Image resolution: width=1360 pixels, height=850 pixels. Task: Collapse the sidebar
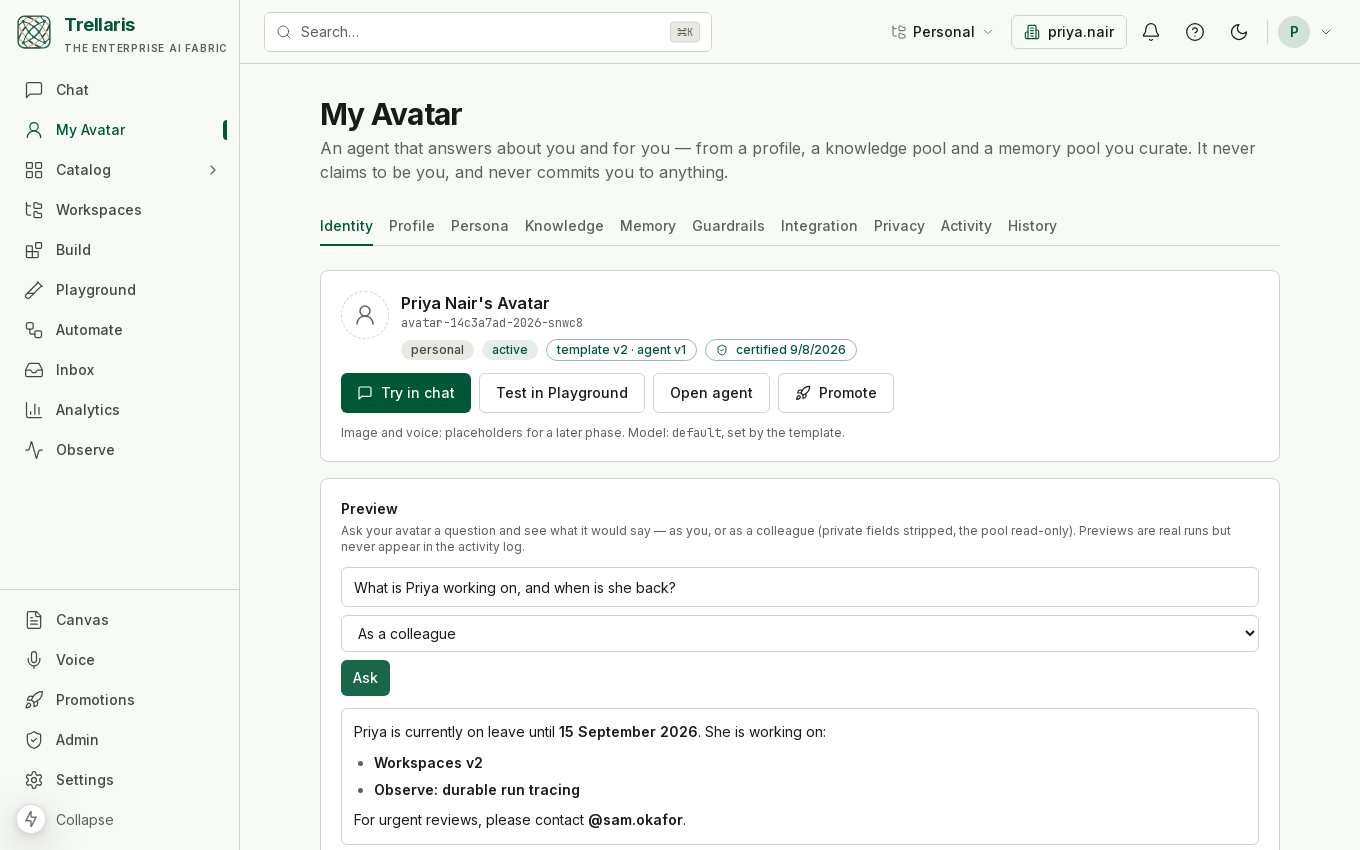(x=85, y=820)
